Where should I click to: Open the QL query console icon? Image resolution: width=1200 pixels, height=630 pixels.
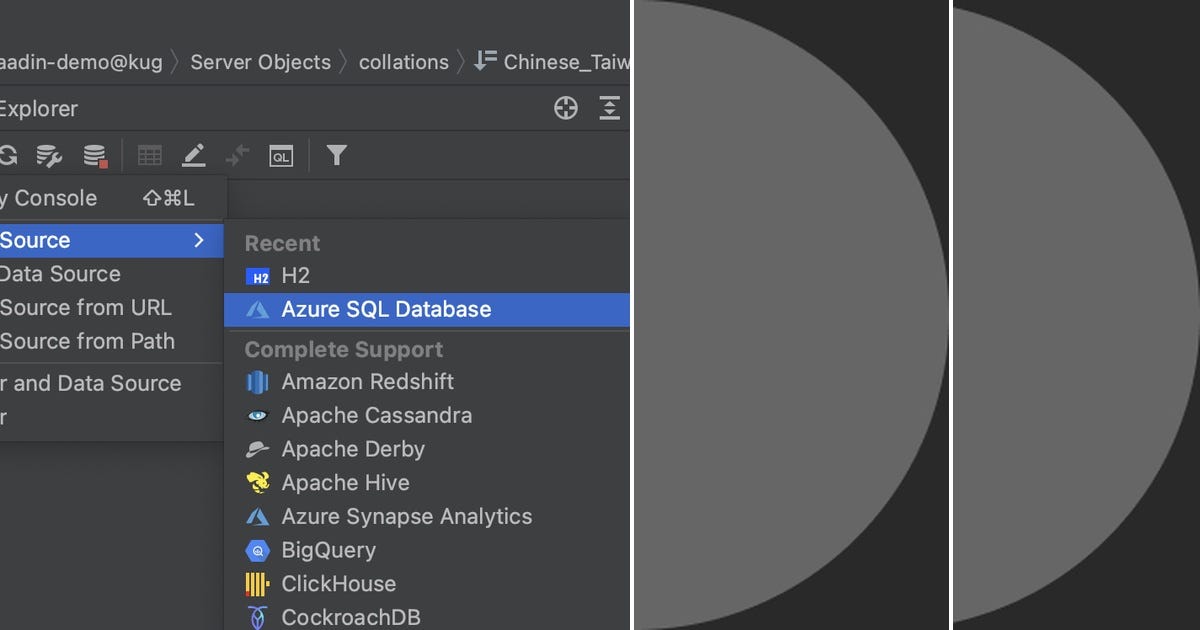coord(281,156)
